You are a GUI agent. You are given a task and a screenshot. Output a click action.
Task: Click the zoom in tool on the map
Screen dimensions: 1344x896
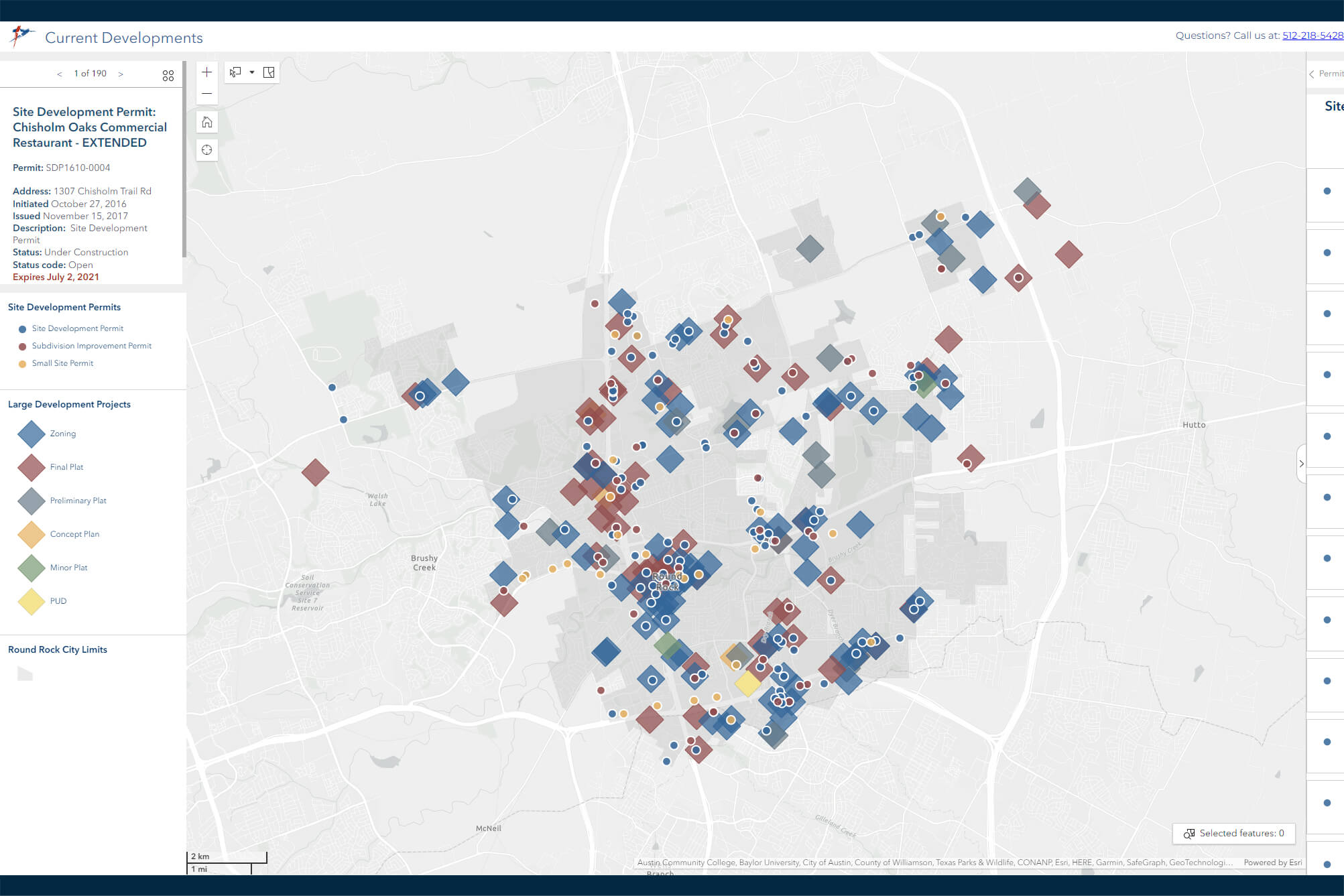pos(207,72)
